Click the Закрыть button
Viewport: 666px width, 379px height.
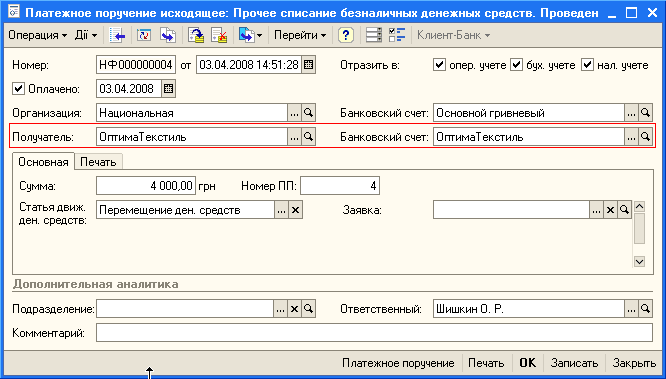pyautogui.click(x=634, y=363)
